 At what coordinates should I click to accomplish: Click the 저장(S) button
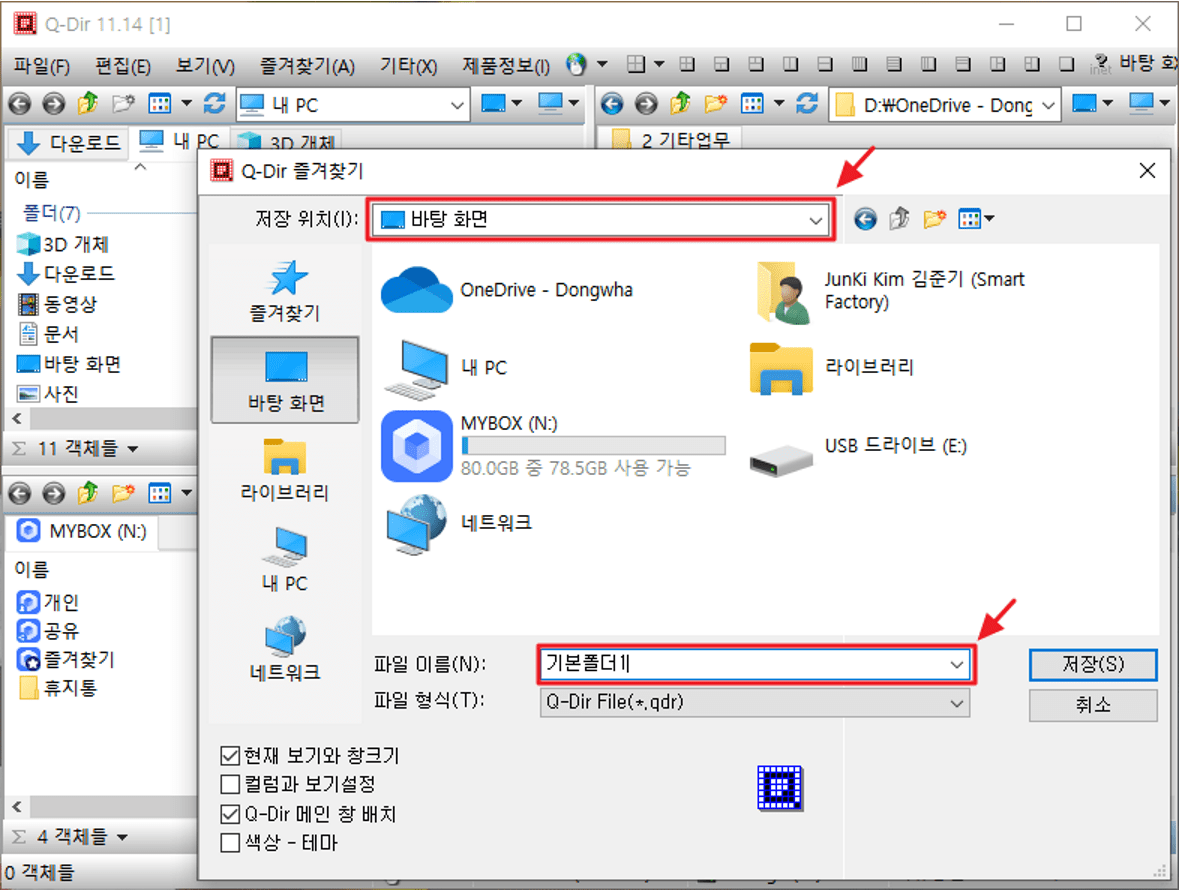tap(1093, 664)
